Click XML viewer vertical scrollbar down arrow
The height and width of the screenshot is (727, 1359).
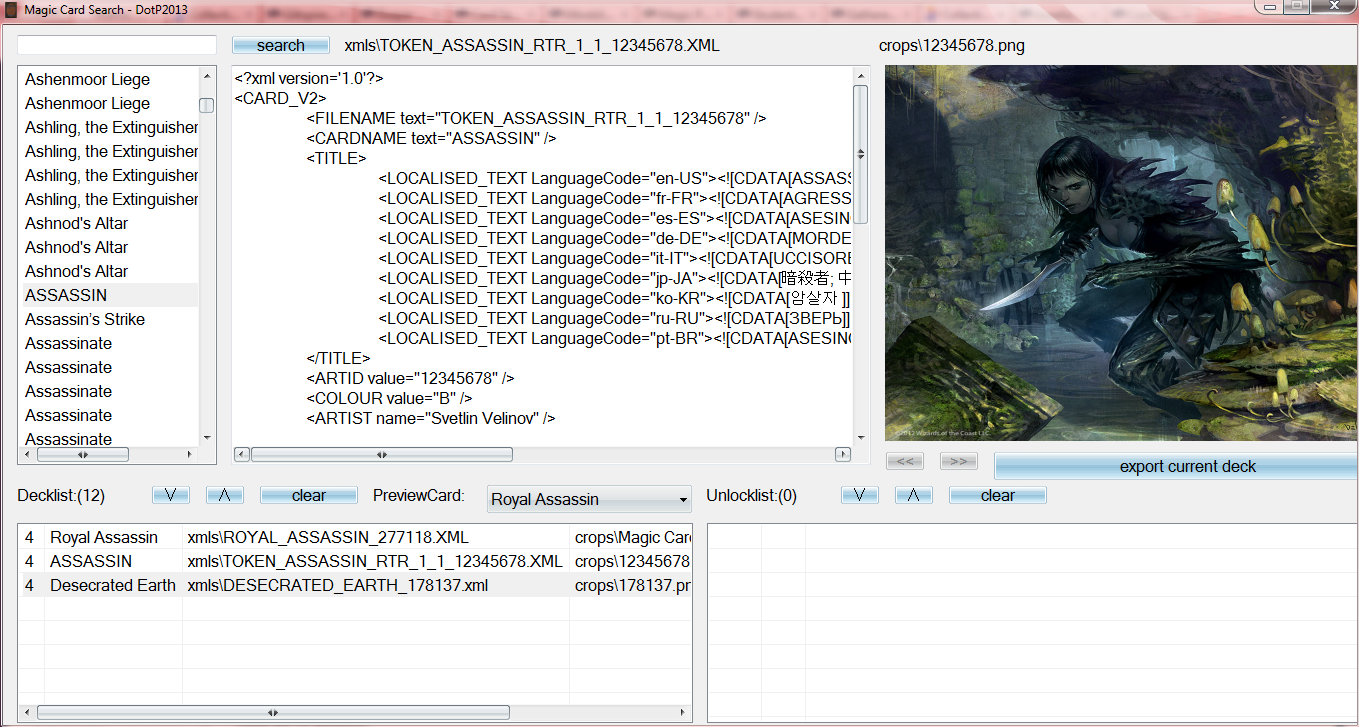pos(860,437)
